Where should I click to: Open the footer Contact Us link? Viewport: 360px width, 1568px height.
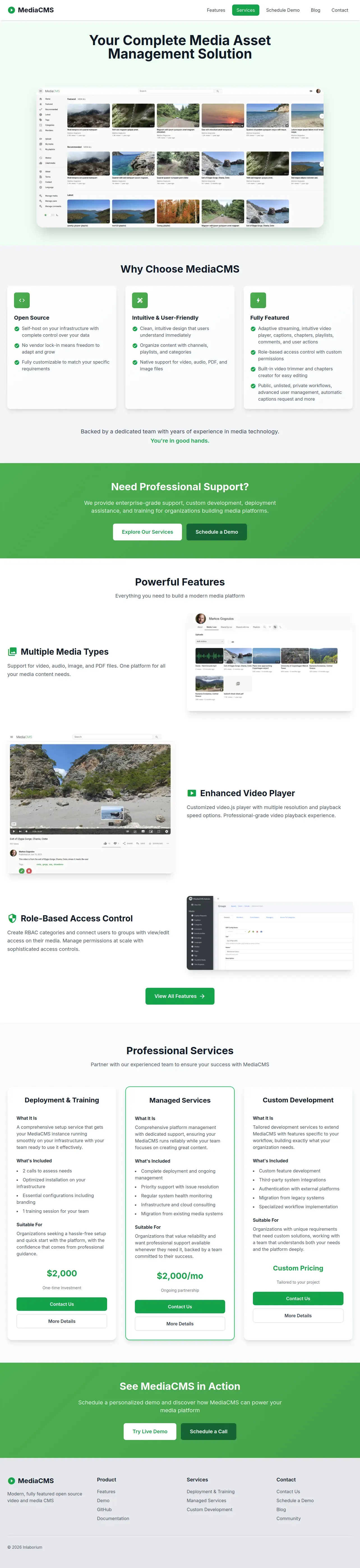(x=288, y=1492)
